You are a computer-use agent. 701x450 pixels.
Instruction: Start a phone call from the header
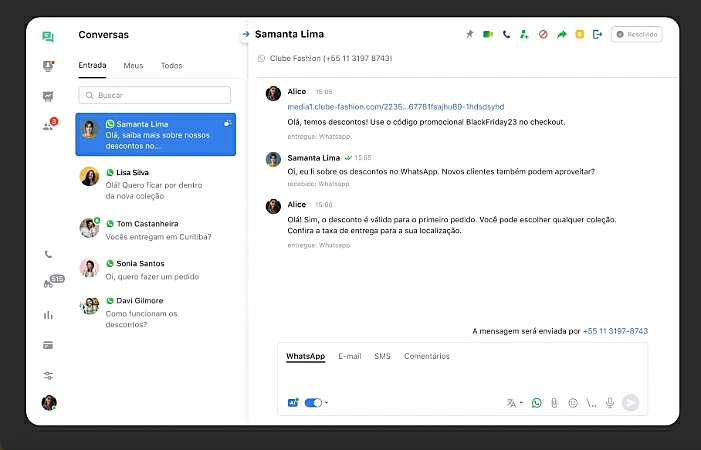(x=506, y=34)
